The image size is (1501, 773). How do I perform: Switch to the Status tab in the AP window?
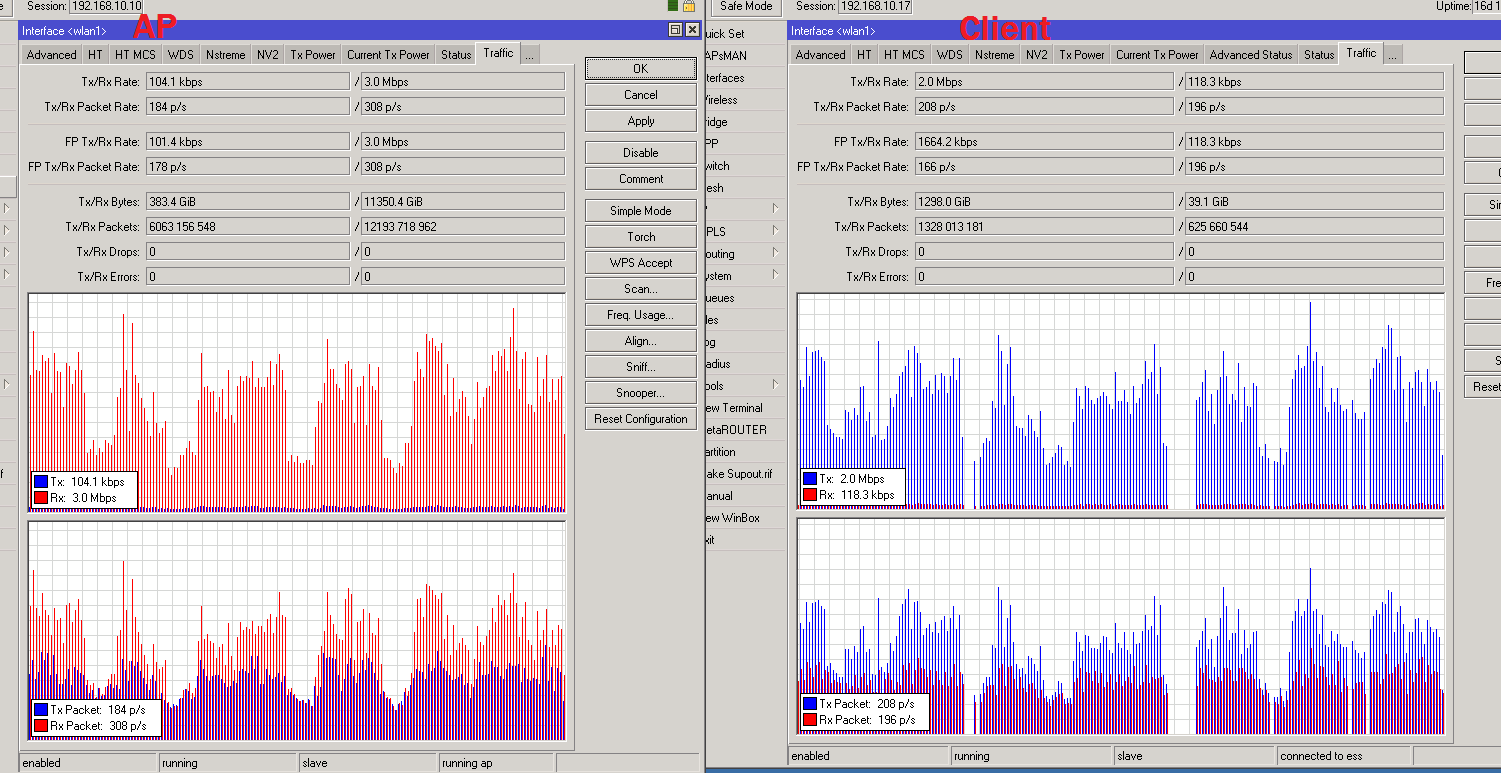click(456, 55)
